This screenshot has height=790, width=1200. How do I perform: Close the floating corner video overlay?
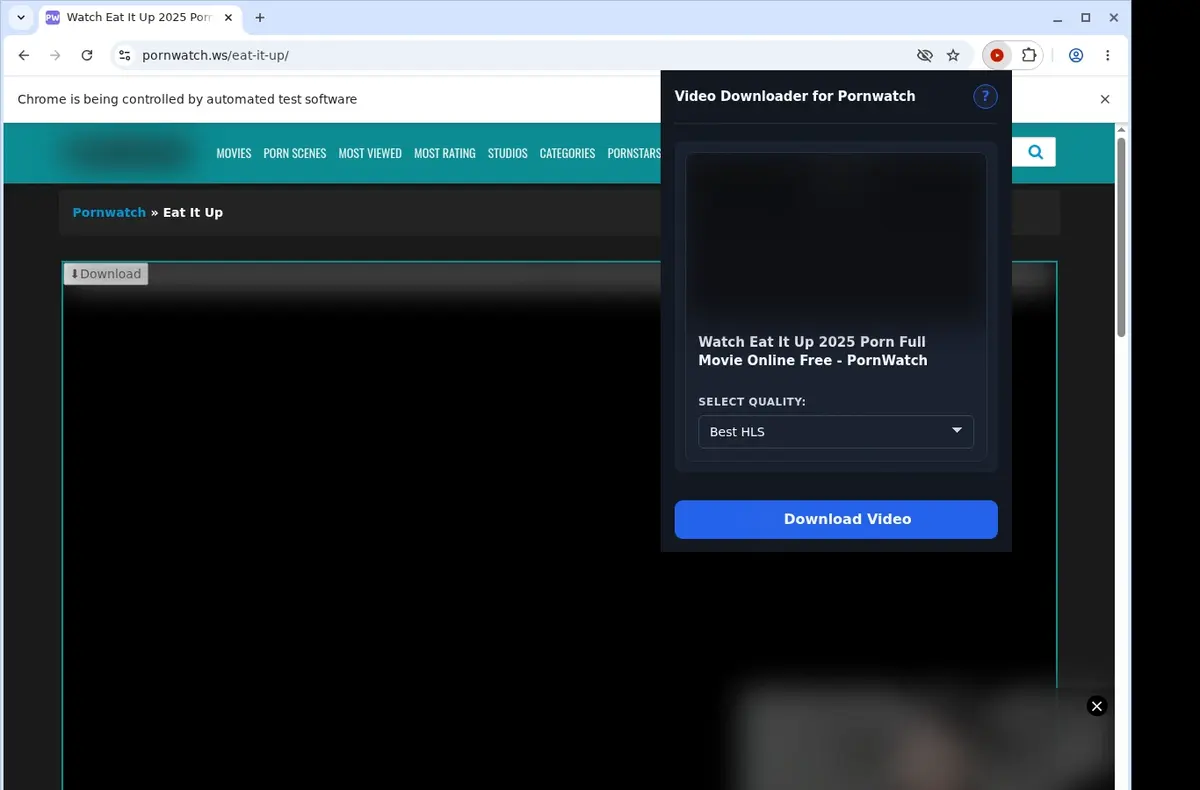click(1097, 706)
